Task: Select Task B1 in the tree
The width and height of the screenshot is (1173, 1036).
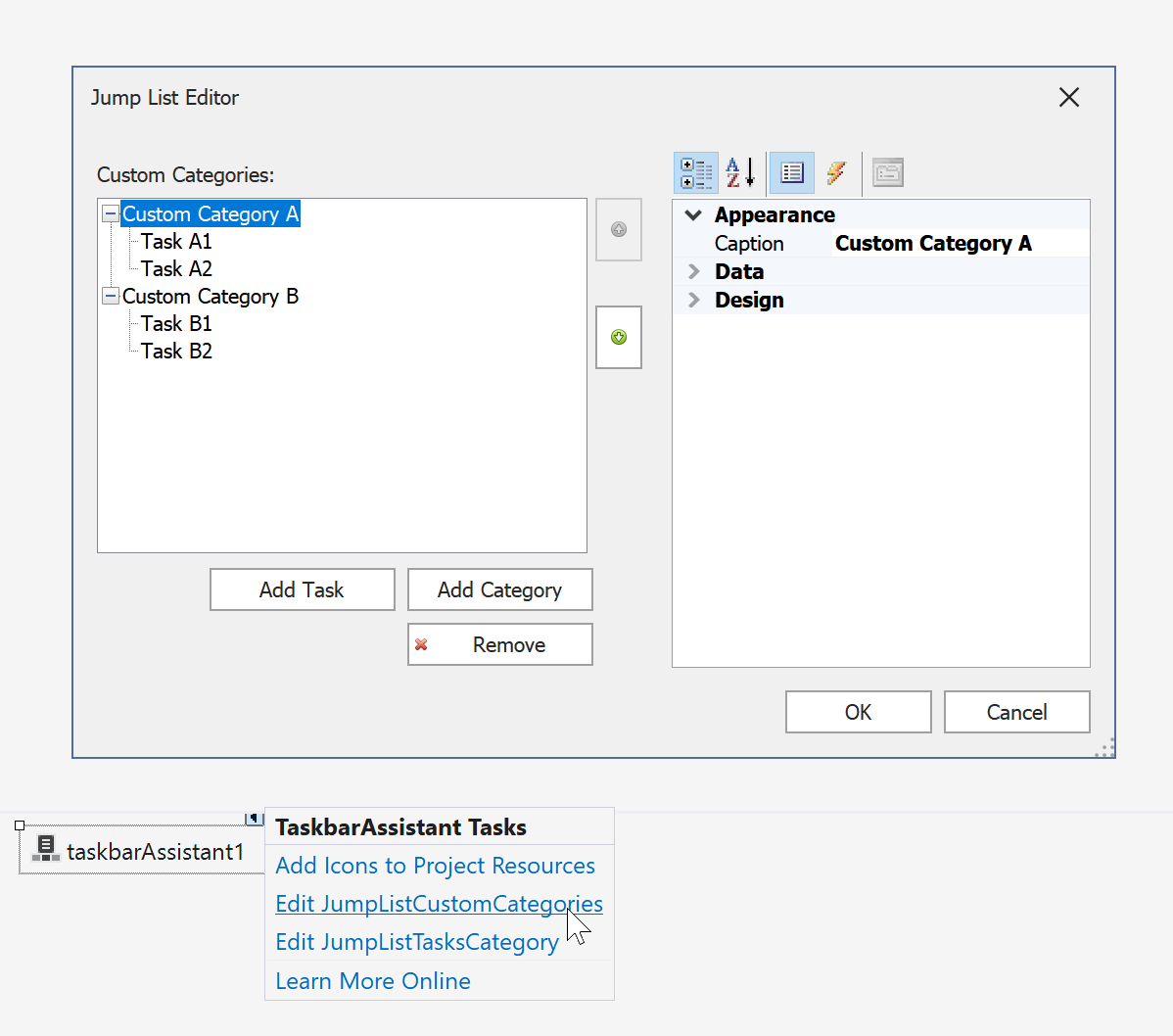Action: pyautogui.click(x=176, y=323)
